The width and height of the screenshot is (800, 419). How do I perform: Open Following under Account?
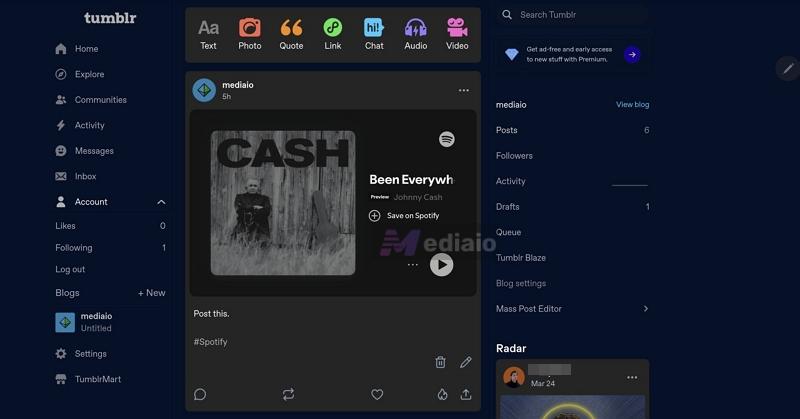coord(110,248)
